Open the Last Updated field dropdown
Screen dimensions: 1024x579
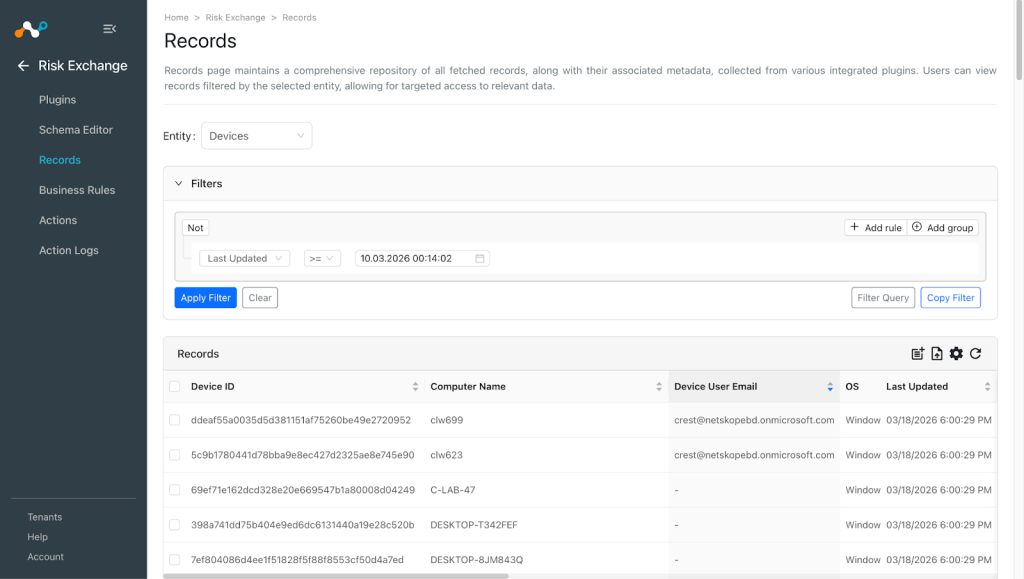click(244, 258)
